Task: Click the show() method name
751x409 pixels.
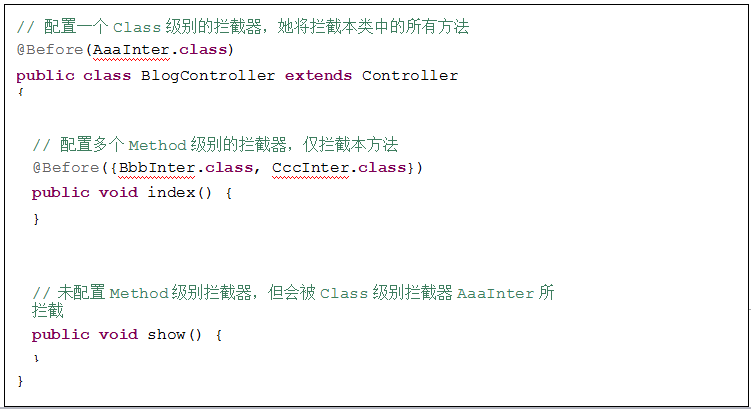Action: (x=170, y=335)
